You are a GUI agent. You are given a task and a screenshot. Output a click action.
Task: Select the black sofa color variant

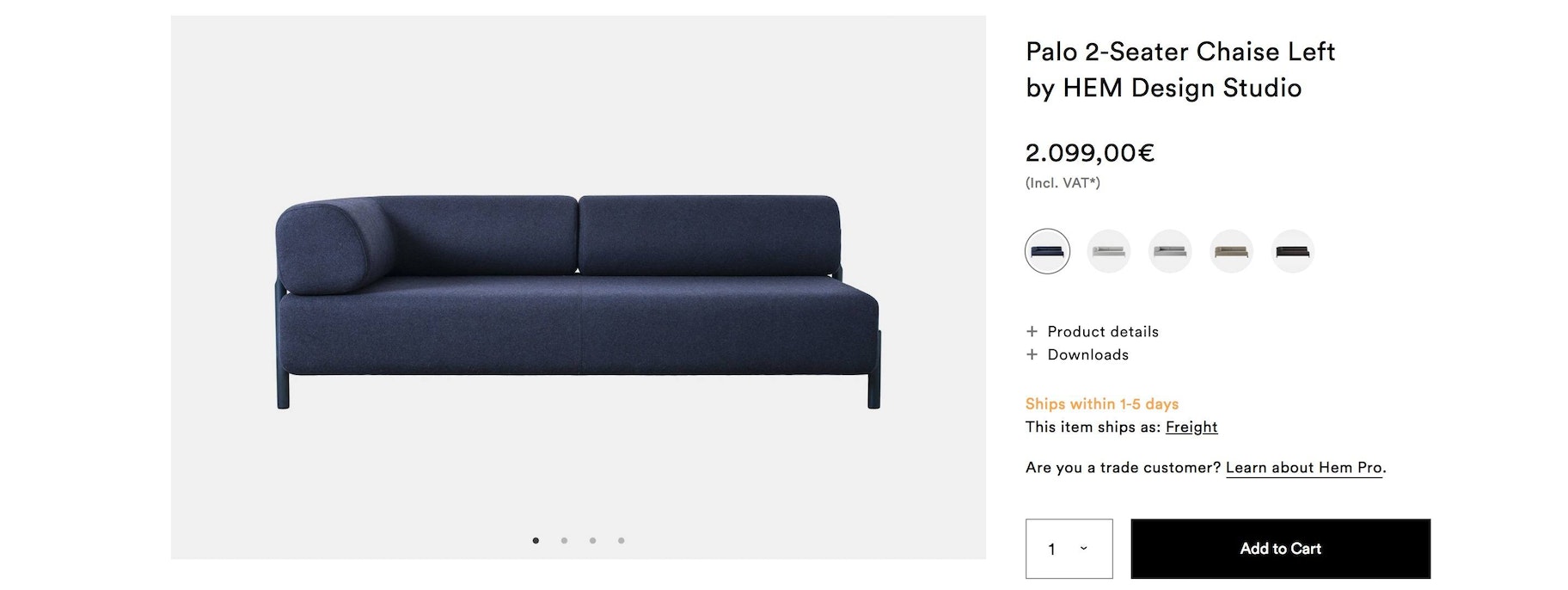[x=1292, y=251]
